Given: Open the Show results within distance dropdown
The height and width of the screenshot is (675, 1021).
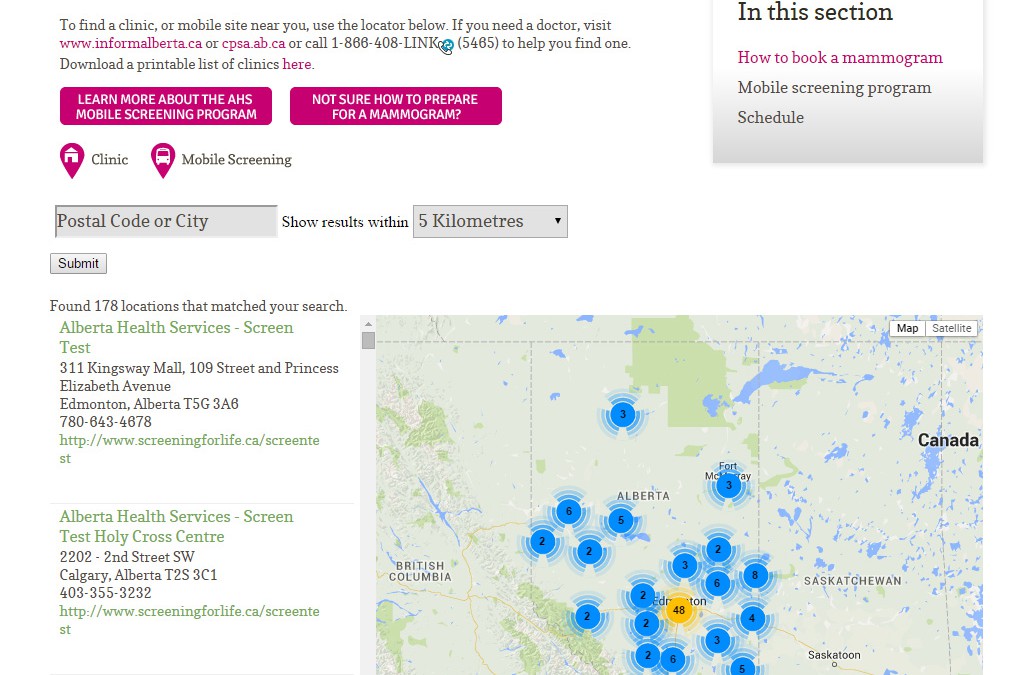Looking at the screenshot, I should (490, 221).
